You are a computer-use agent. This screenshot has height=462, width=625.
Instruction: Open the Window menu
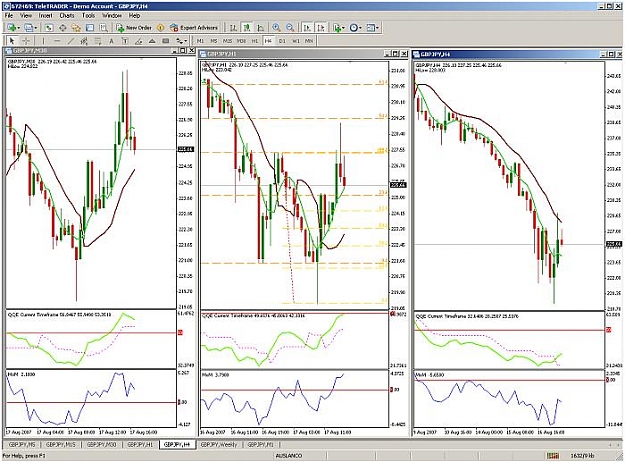coord(112,16)
